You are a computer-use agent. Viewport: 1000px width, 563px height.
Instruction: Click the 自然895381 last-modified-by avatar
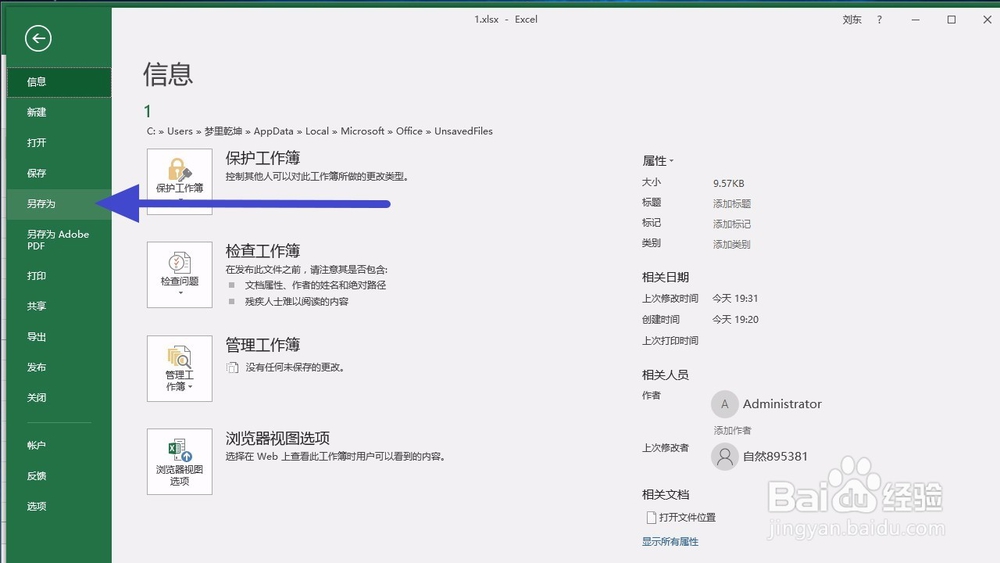[x=724, y=457]
